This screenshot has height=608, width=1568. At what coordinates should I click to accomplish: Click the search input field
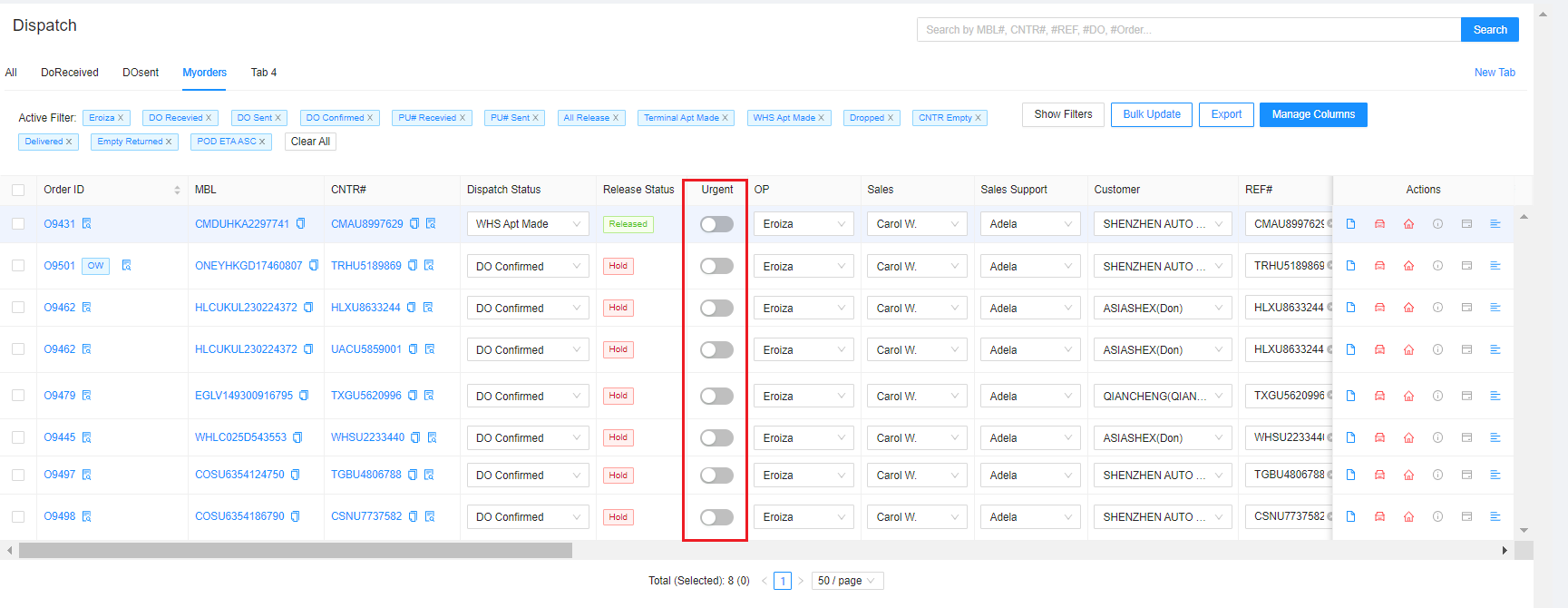(1188, 30)
